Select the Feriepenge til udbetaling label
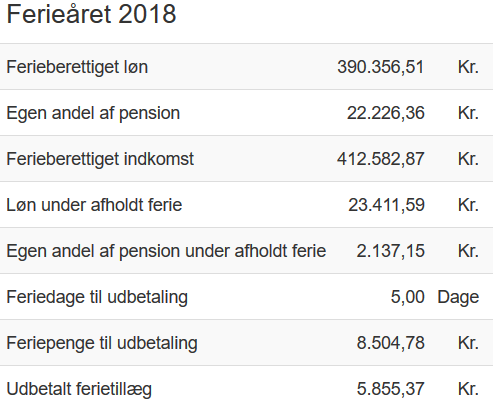Viewport: 493px width, 407px height. point(102,343)
